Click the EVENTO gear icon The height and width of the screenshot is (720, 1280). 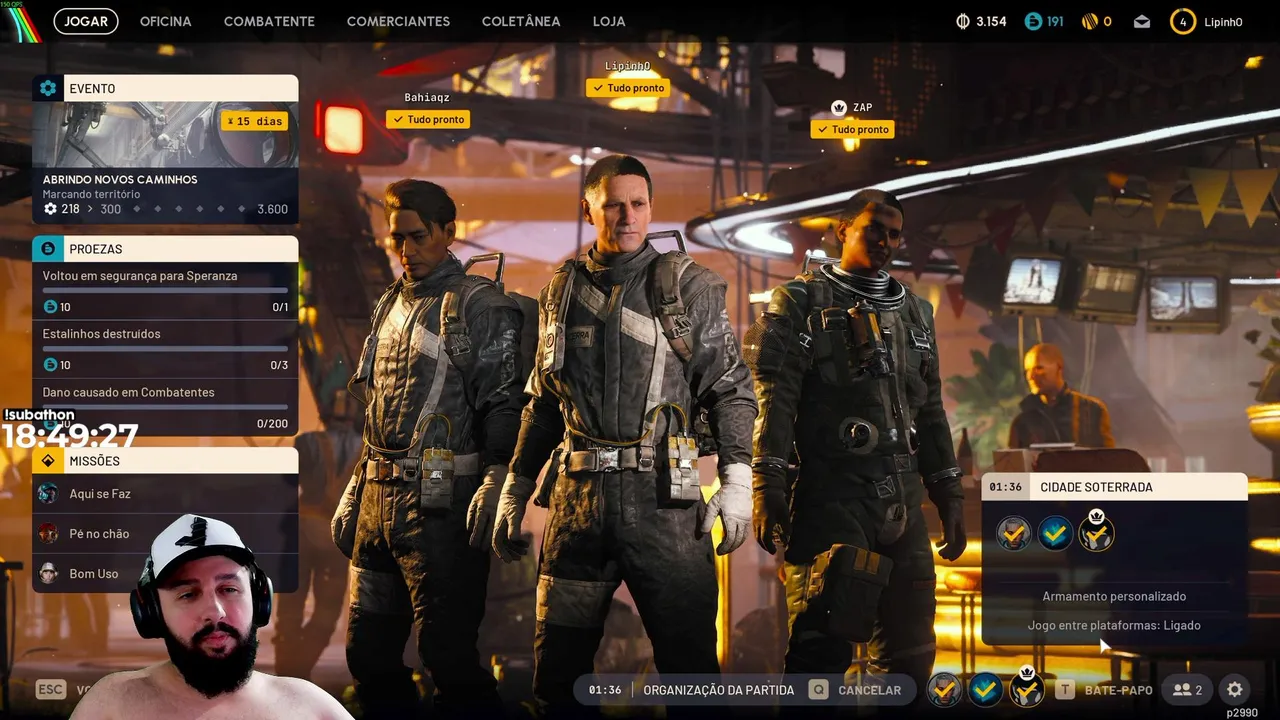point(48,88)
